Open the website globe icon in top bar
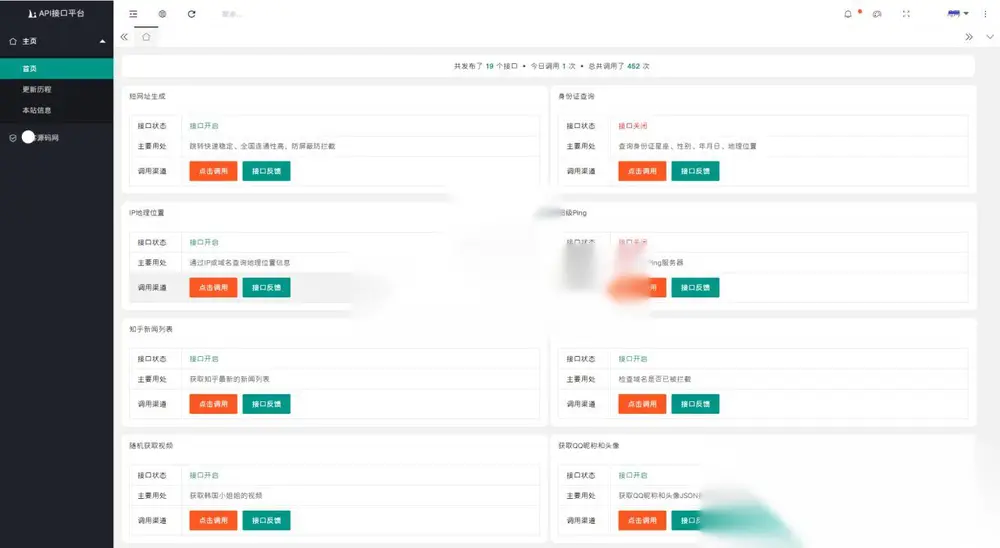Viewport: 1000px width, 548px height. click(162, 13)
